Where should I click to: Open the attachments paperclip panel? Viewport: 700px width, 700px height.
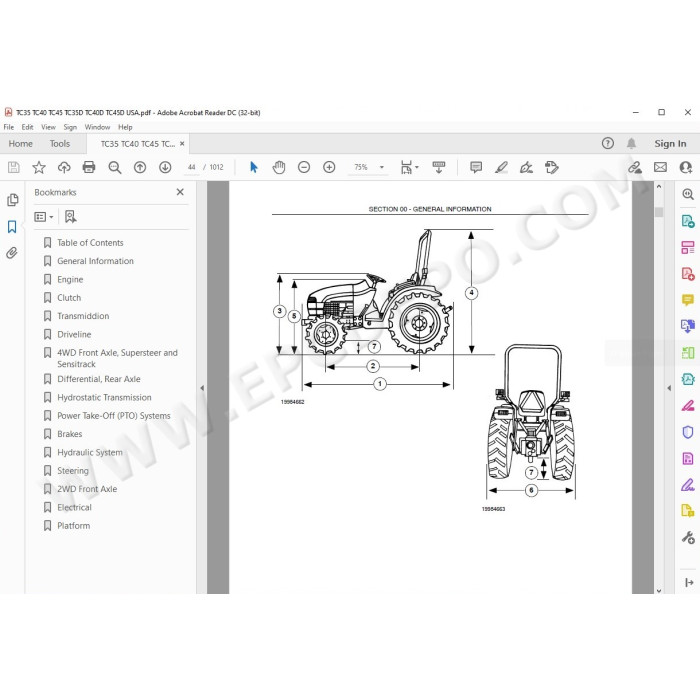[12, 253]
